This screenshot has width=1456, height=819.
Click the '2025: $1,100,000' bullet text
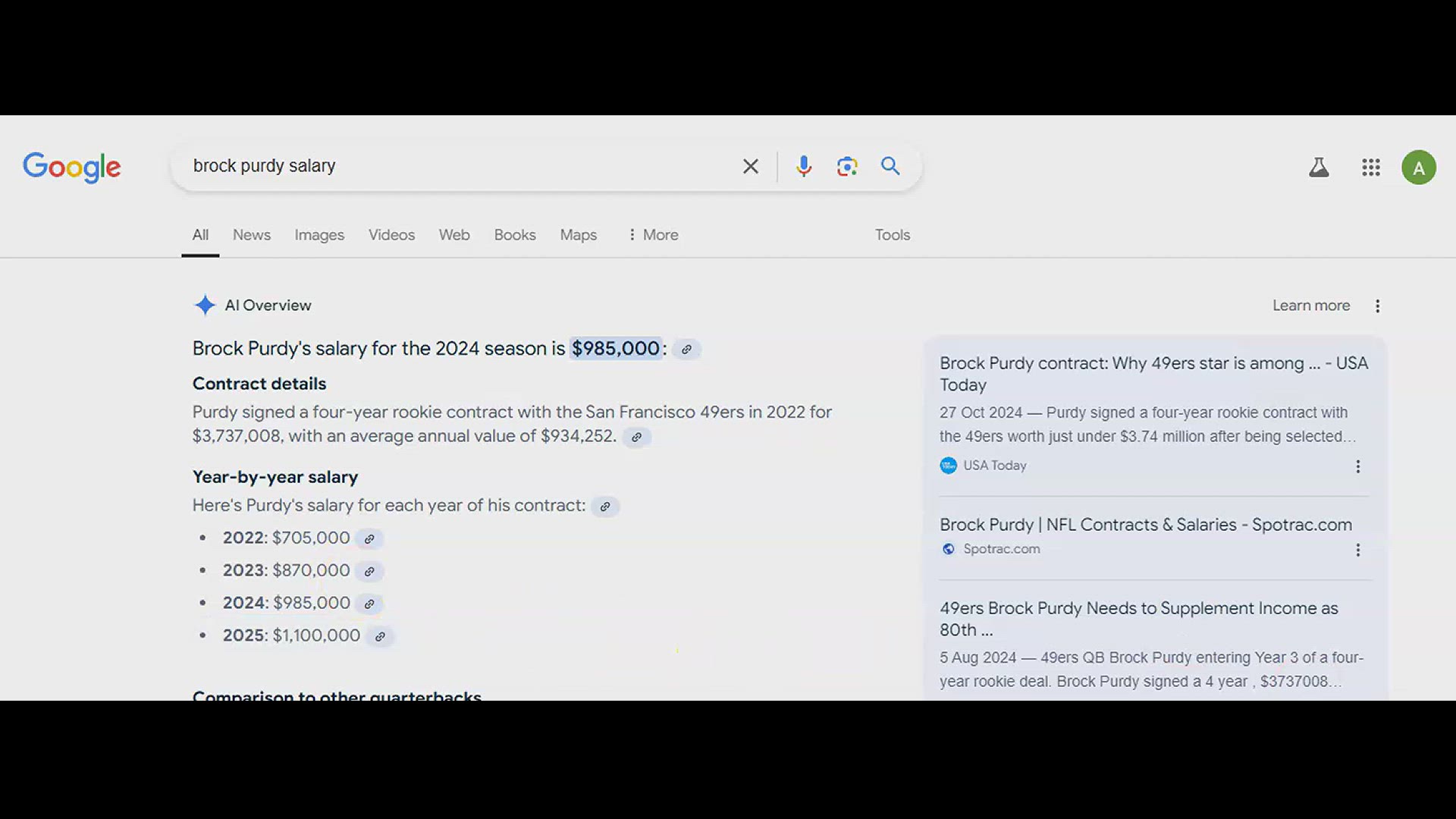(x=291, y=635)
